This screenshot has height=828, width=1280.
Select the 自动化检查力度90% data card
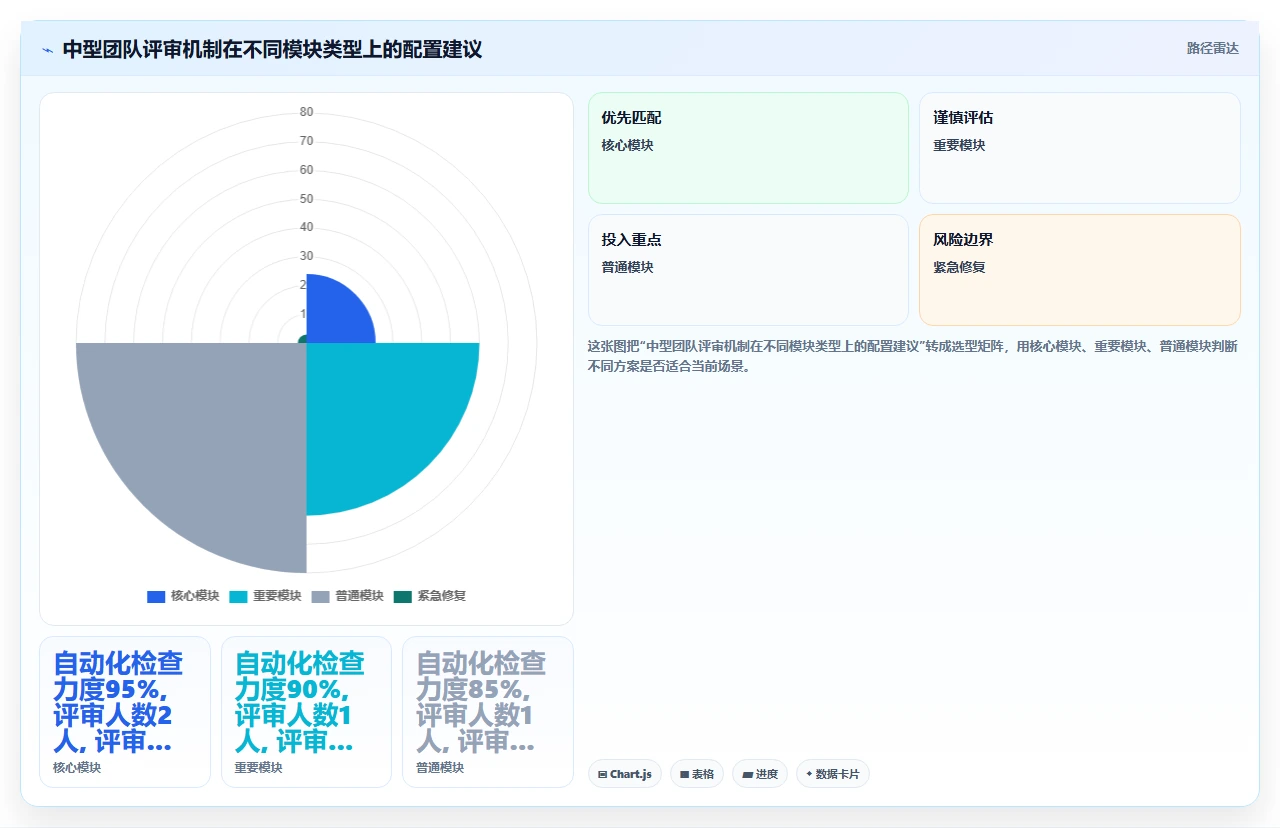pyautogui.click(x=306, y=712)
